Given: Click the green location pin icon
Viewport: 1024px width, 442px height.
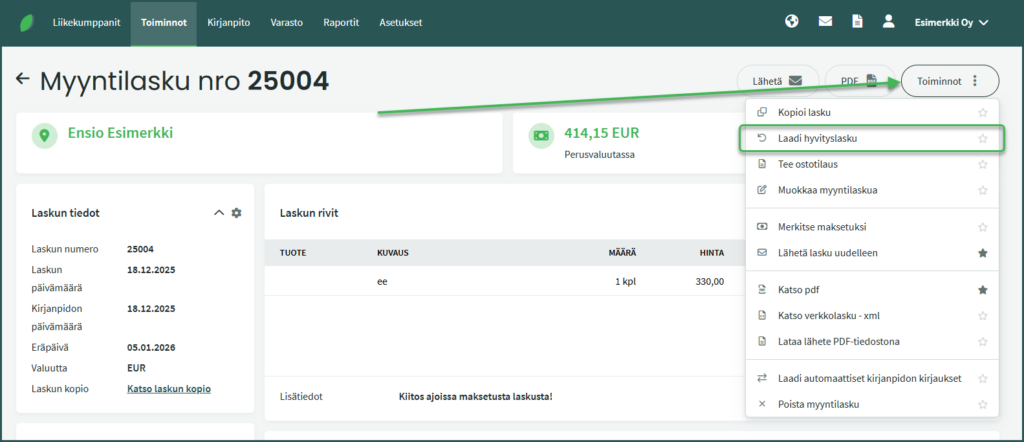Looking at the screenshot, I should pos(44,135).
